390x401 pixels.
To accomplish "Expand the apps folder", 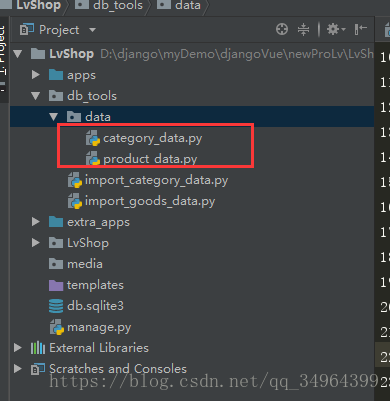I will [x=36, y=75].
